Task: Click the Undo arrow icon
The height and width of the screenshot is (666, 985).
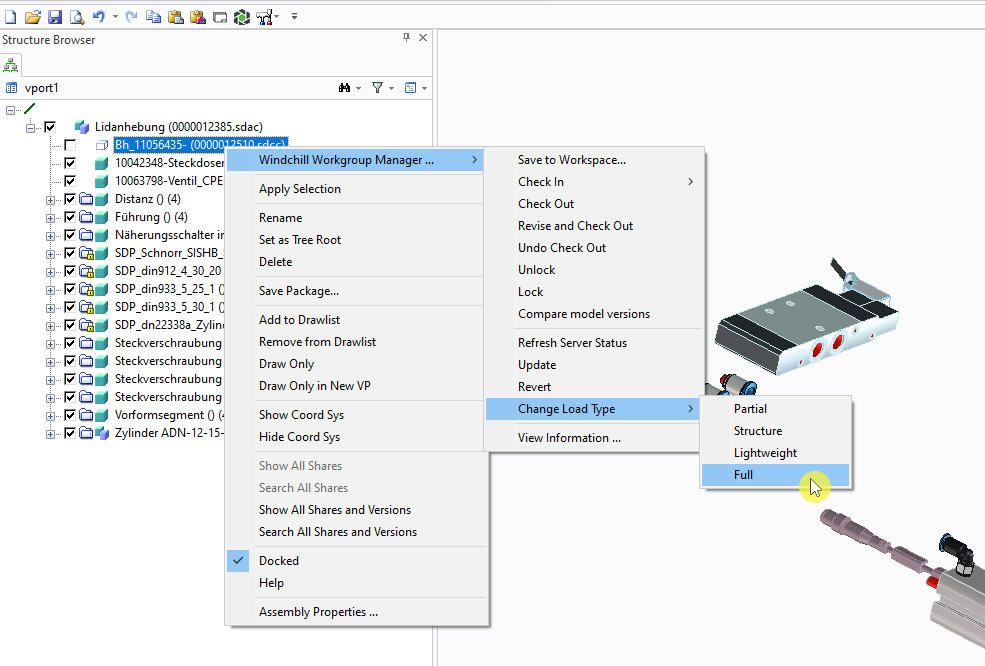Action: (98, 17)
